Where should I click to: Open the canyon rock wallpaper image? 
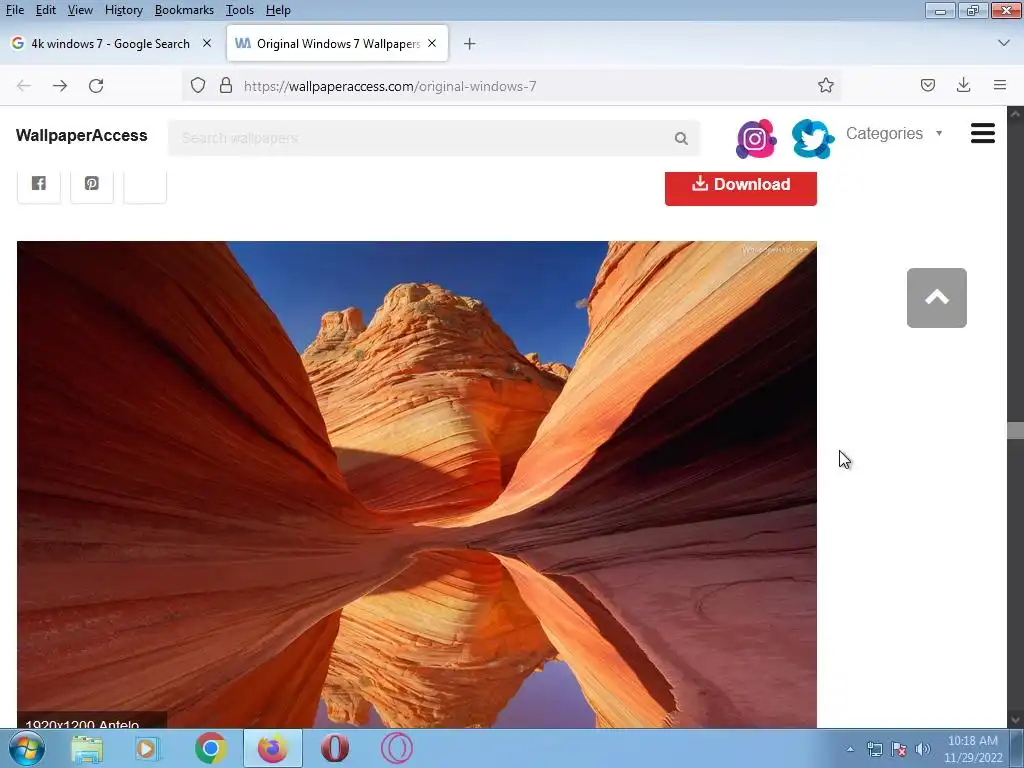tap(417, 485)
